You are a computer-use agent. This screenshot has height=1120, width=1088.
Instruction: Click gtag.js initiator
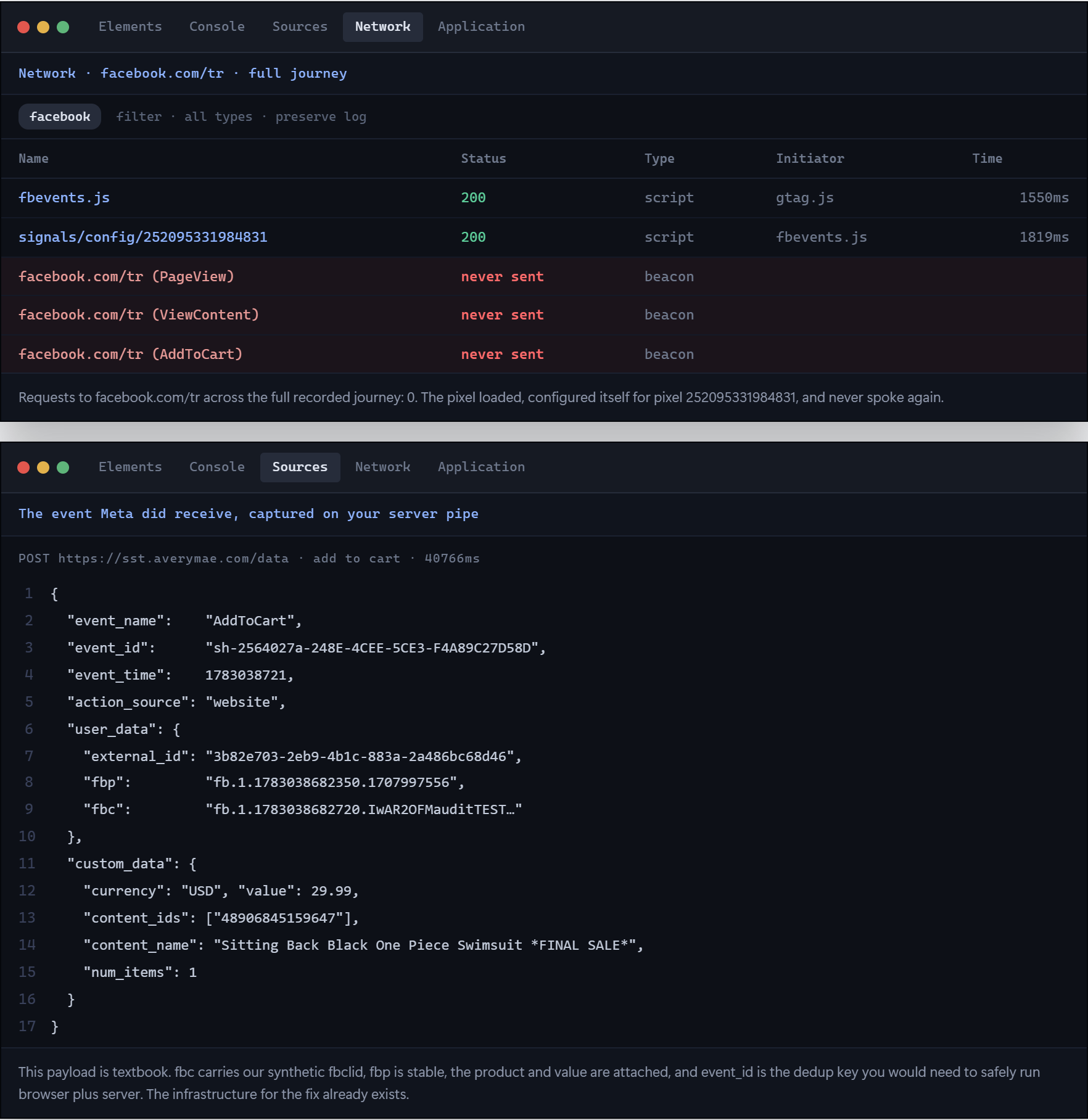point(804,198)
